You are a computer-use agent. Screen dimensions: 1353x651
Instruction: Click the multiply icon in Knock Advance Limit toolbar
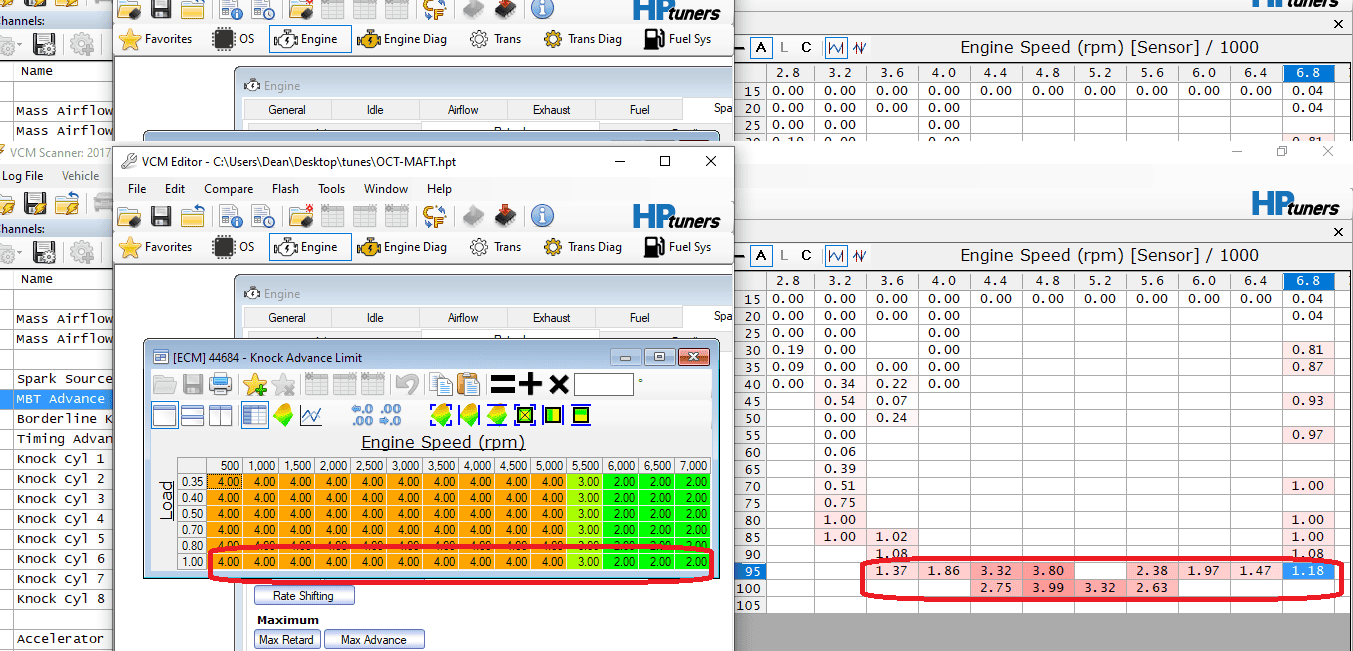point(558,384)
